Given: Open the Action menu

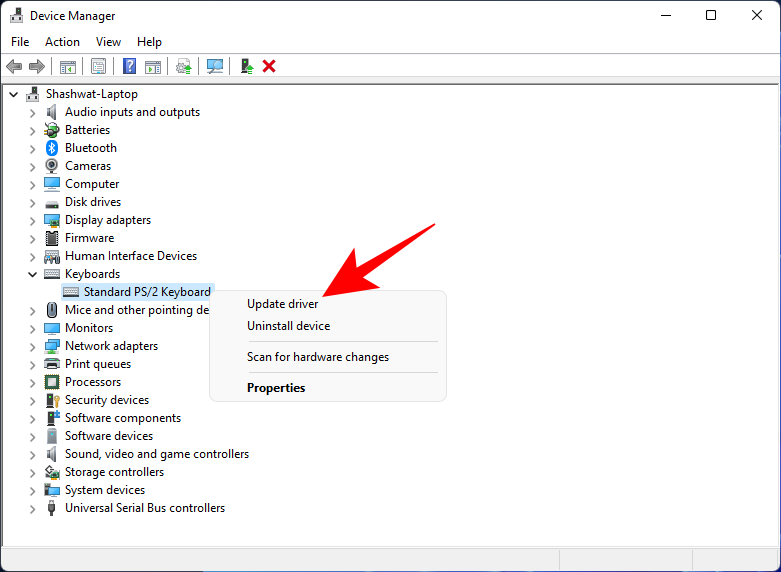Looking at the screenshot, I should coord(62,42).
